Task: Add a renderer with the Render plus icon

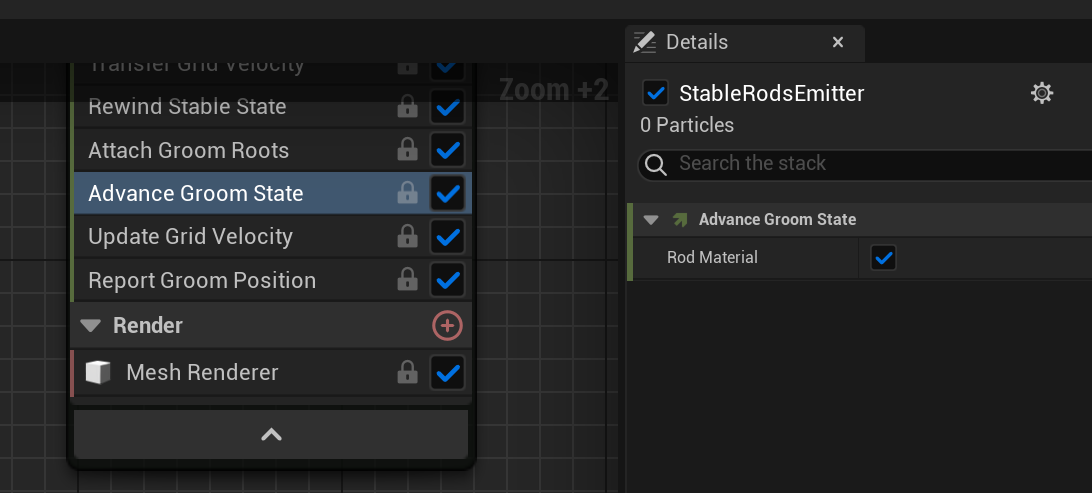Action: coord(447,325)
